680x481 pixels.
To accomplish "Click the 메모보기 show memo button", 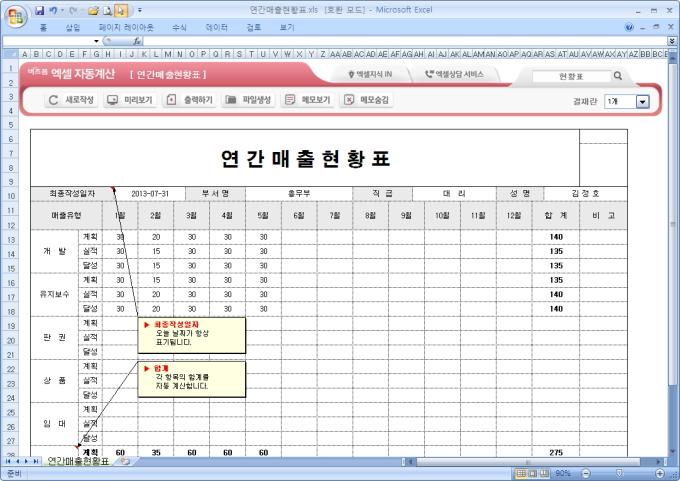I will click(307, 100).
